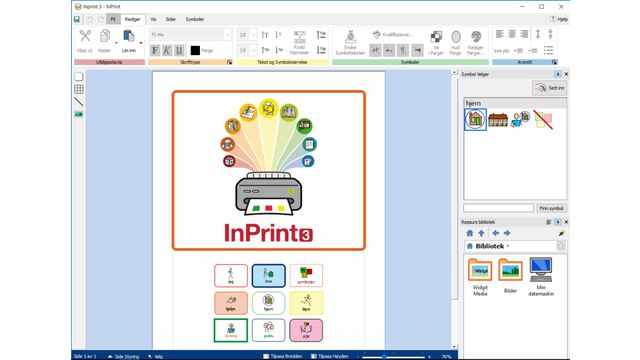
Task: Toggle bold F formatting
Action: coord(155,50)
